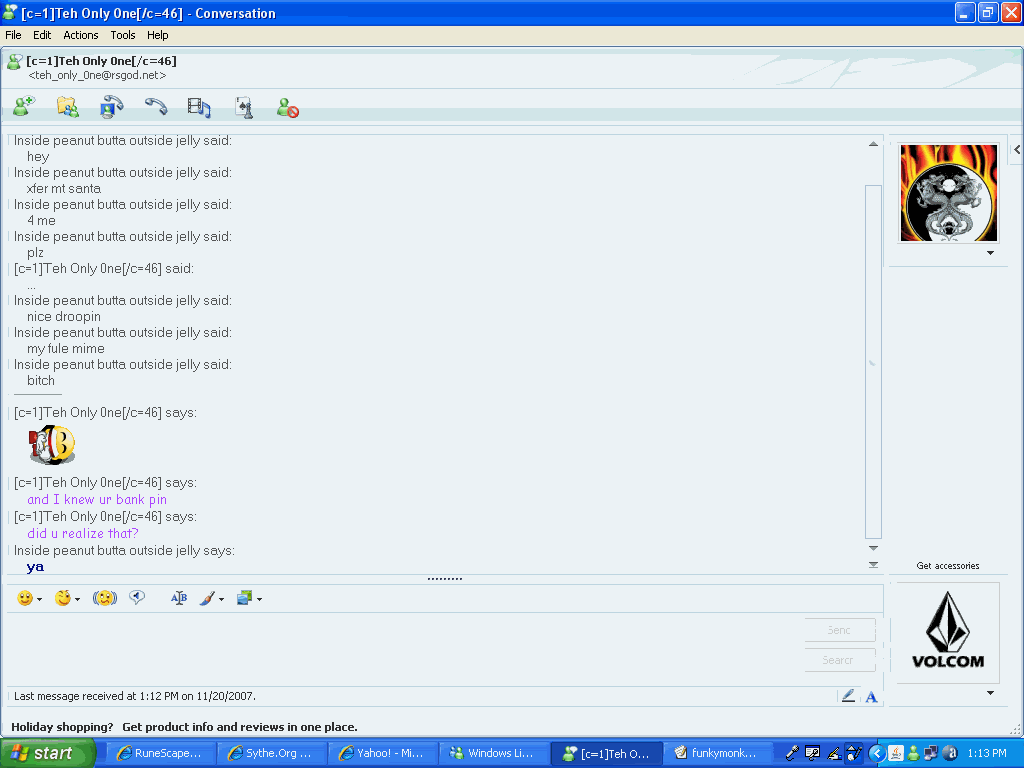Click the Get accessories link
This screenshot has width=1024, height=768.
(947, 566)
